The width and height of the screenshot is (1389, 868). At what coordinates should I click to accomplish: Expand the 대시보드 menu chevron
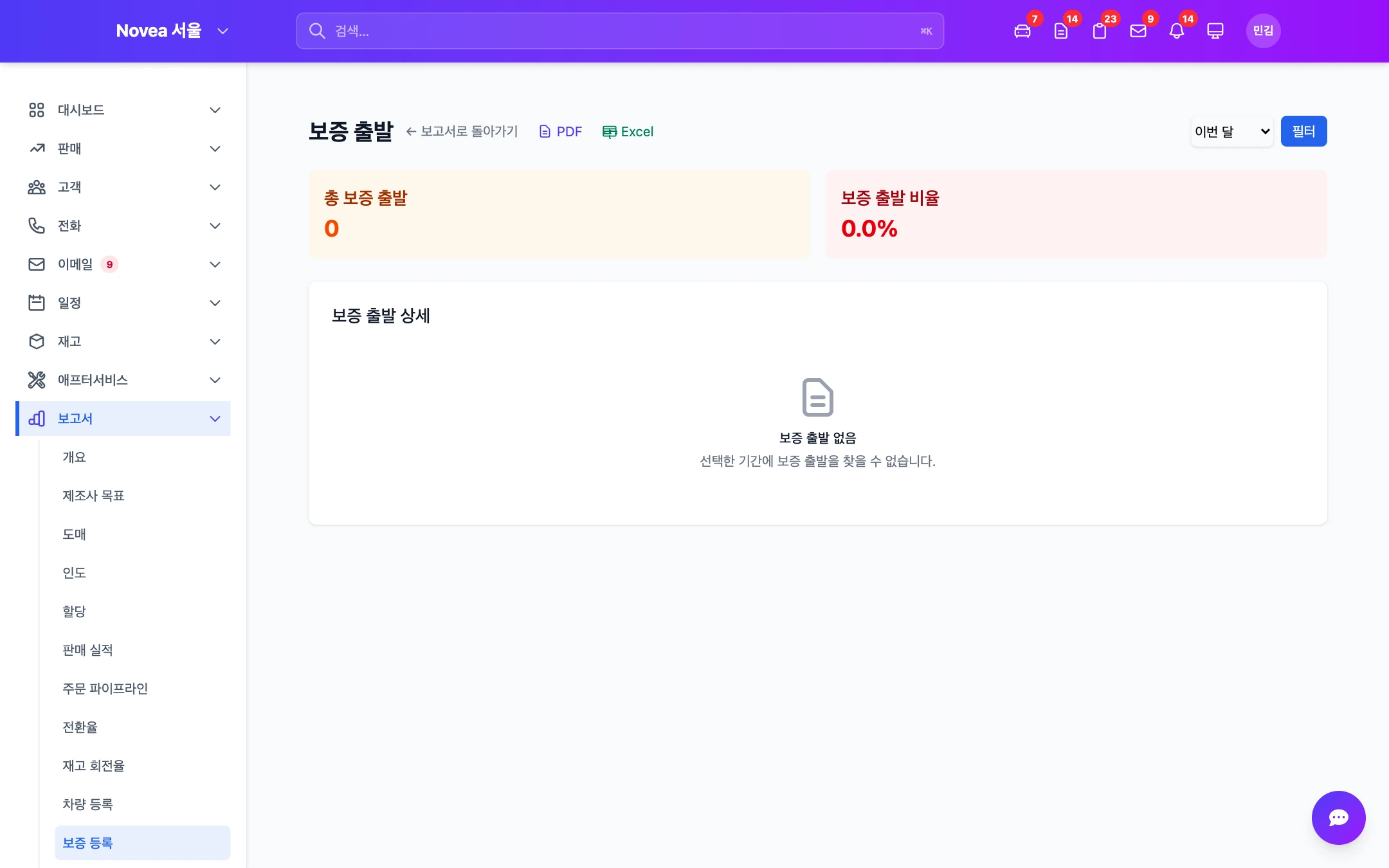(x=215, y=110)
